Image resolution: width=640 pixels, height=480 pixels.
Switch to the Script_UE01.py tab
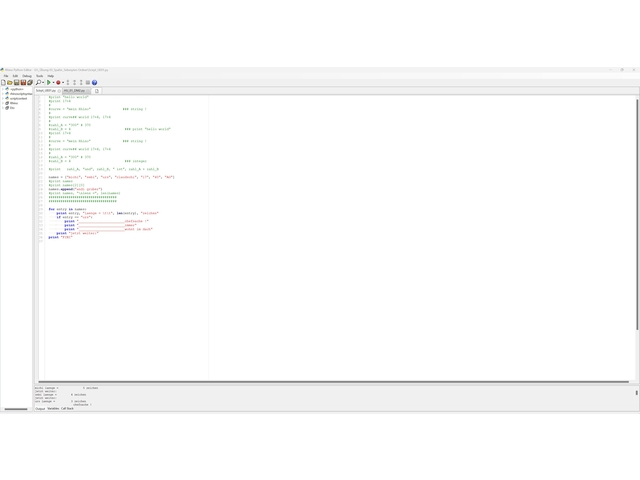click(x=46, y=91)
